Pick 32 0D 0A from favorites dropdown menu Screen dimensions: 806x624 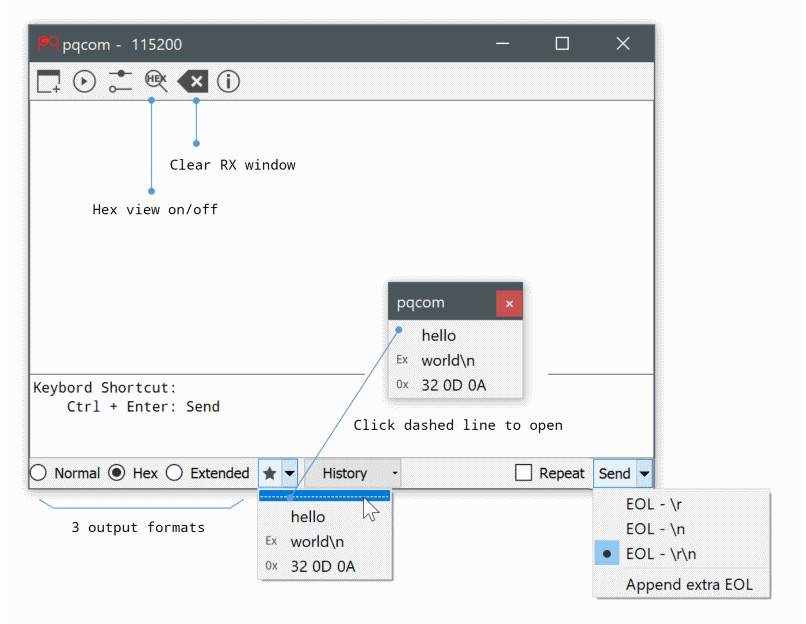pos(325,566)
